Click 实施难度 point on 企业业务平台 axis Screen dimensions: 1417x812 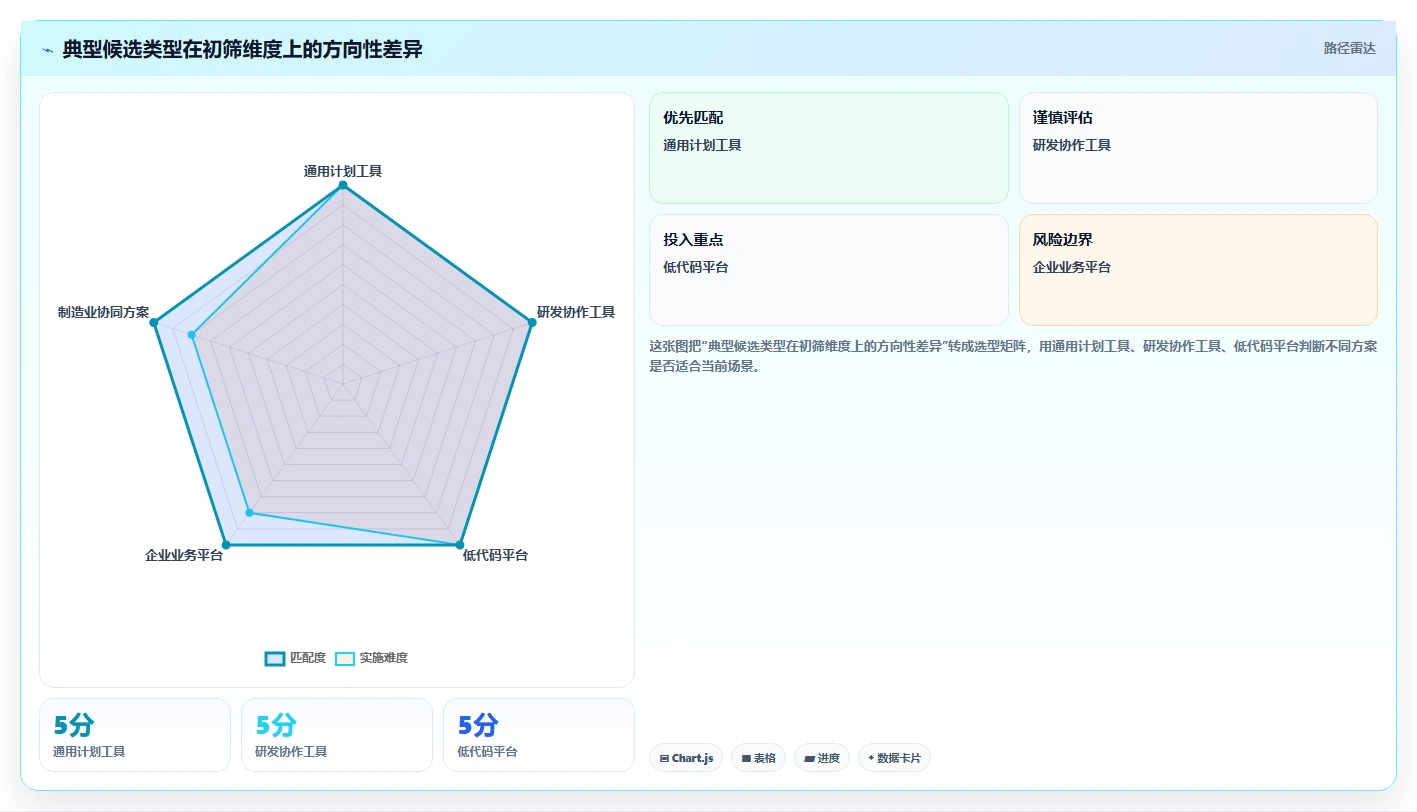[250, 513]
